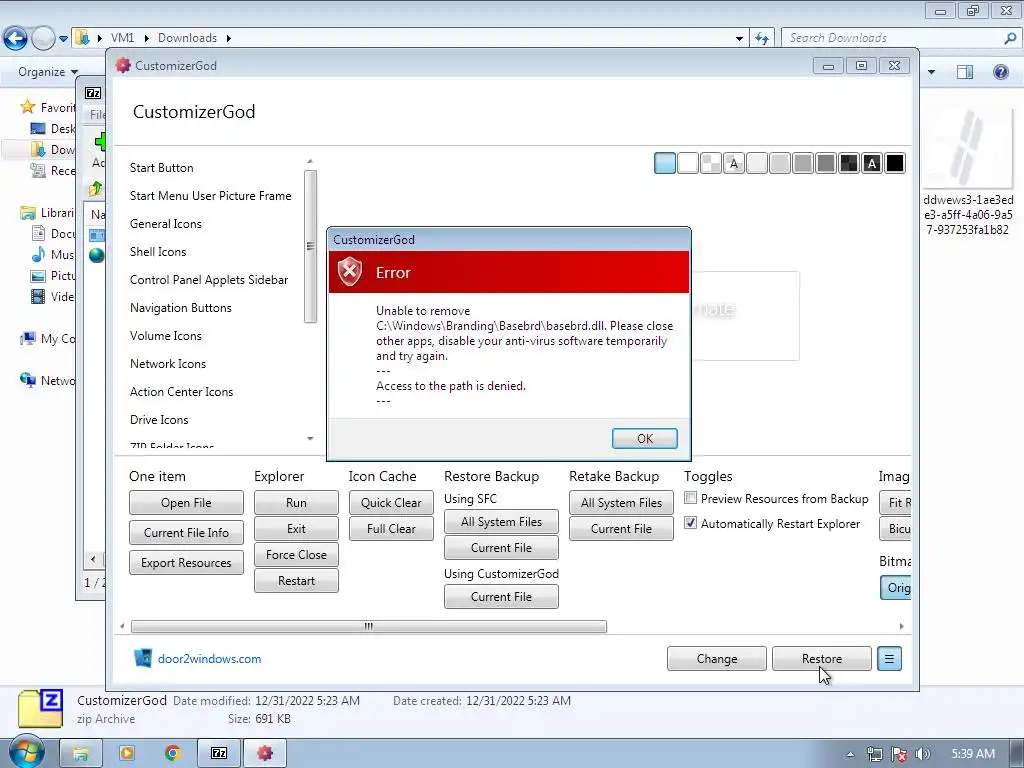Image resolution: width=1024 pixels, height=768 pixels.
Task: Select Start Button in the item list
Action: pos(161,168)
